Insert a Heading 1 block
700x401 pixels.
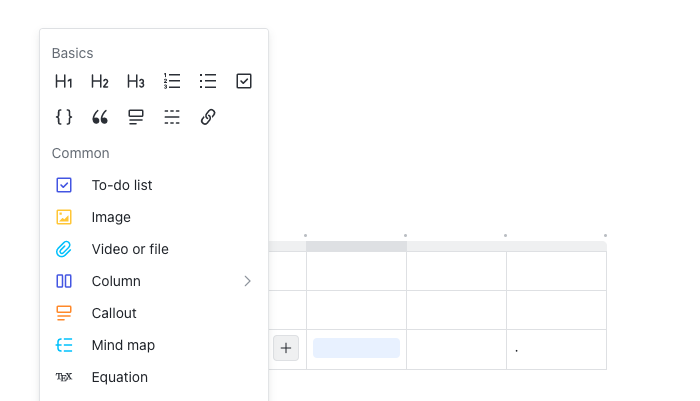(x=64, y=81)
